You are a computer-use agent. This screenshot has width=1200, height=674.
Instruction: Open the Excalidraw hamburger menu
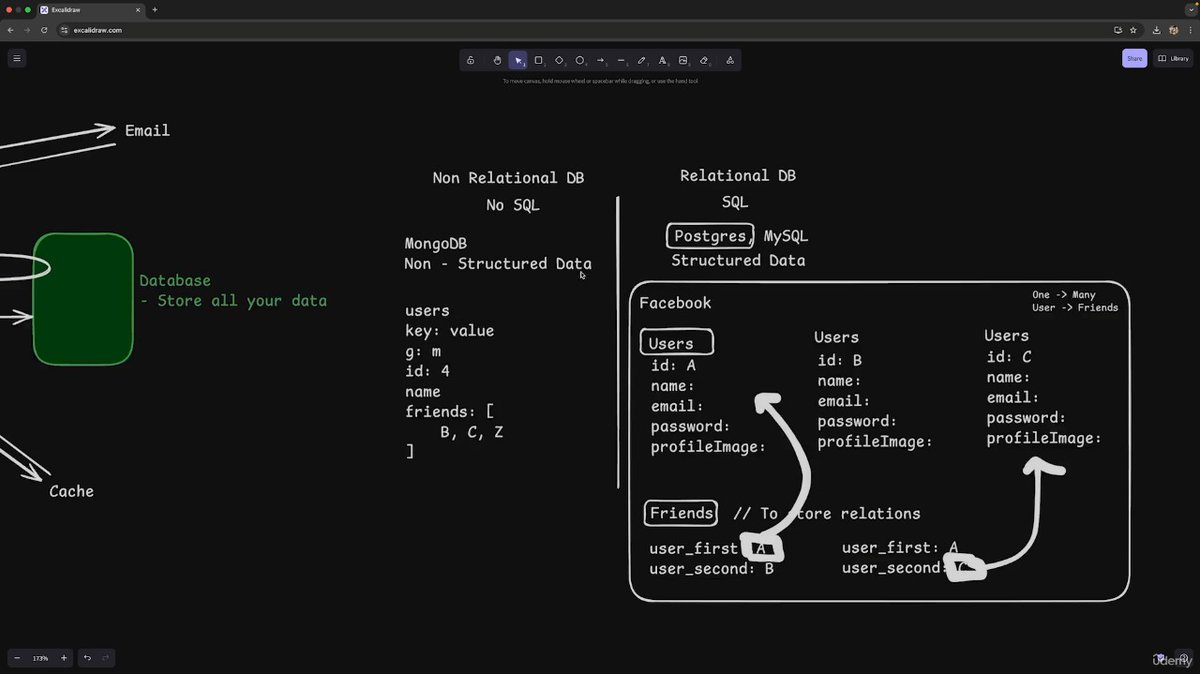(x=17, y=58)
